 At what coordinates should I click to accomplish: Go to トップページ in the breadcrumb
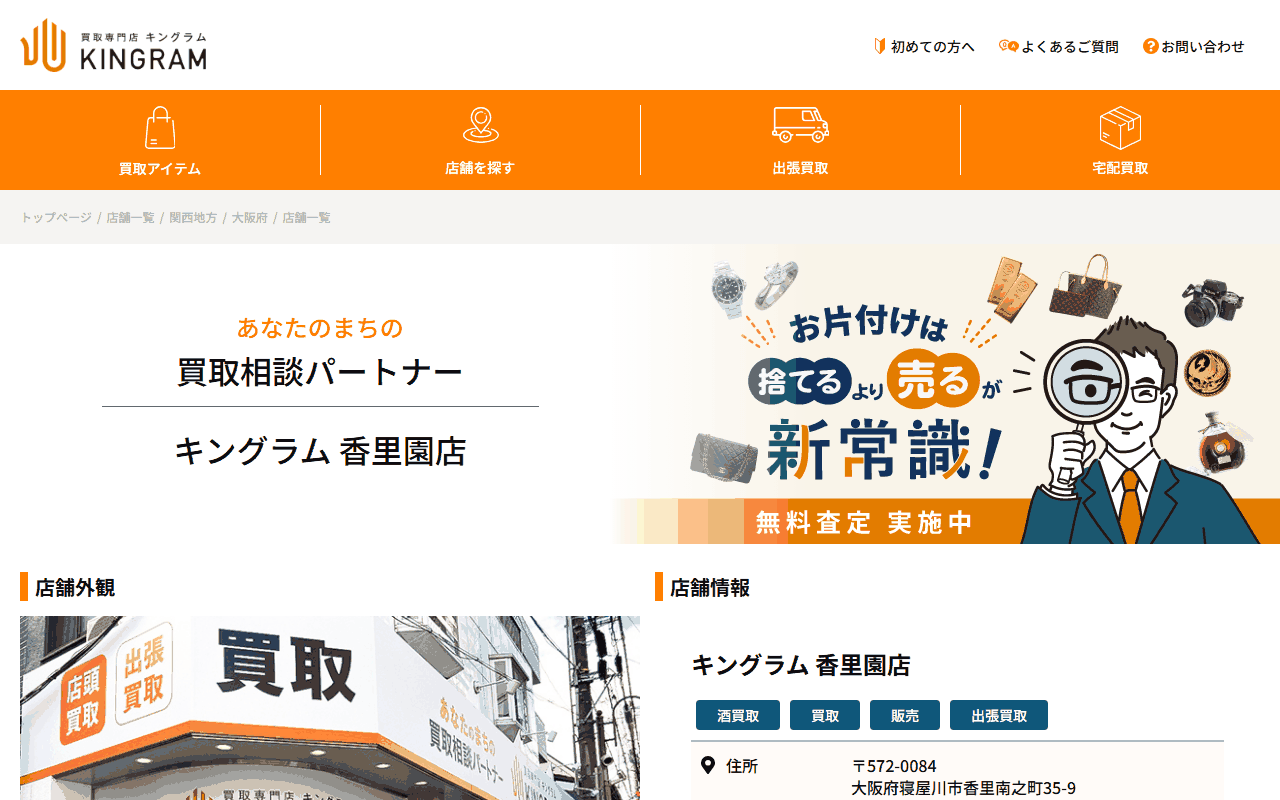[x=56, y=217]
